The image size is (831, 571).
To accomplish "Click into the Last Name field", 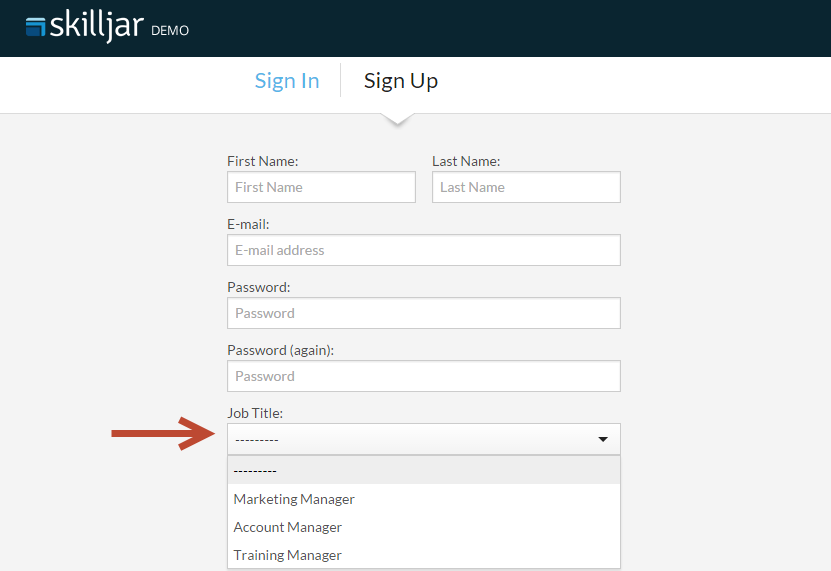I will click(x=526, y=187).
